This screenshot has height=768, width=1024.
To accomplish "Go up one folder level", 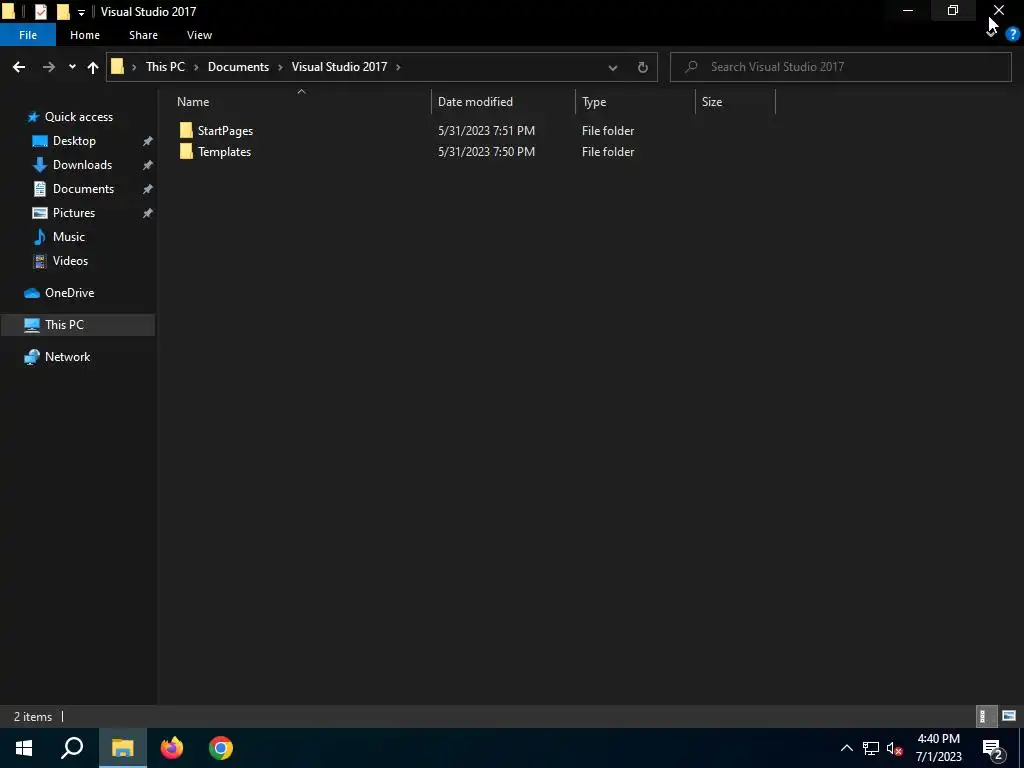I will point(93,67).
